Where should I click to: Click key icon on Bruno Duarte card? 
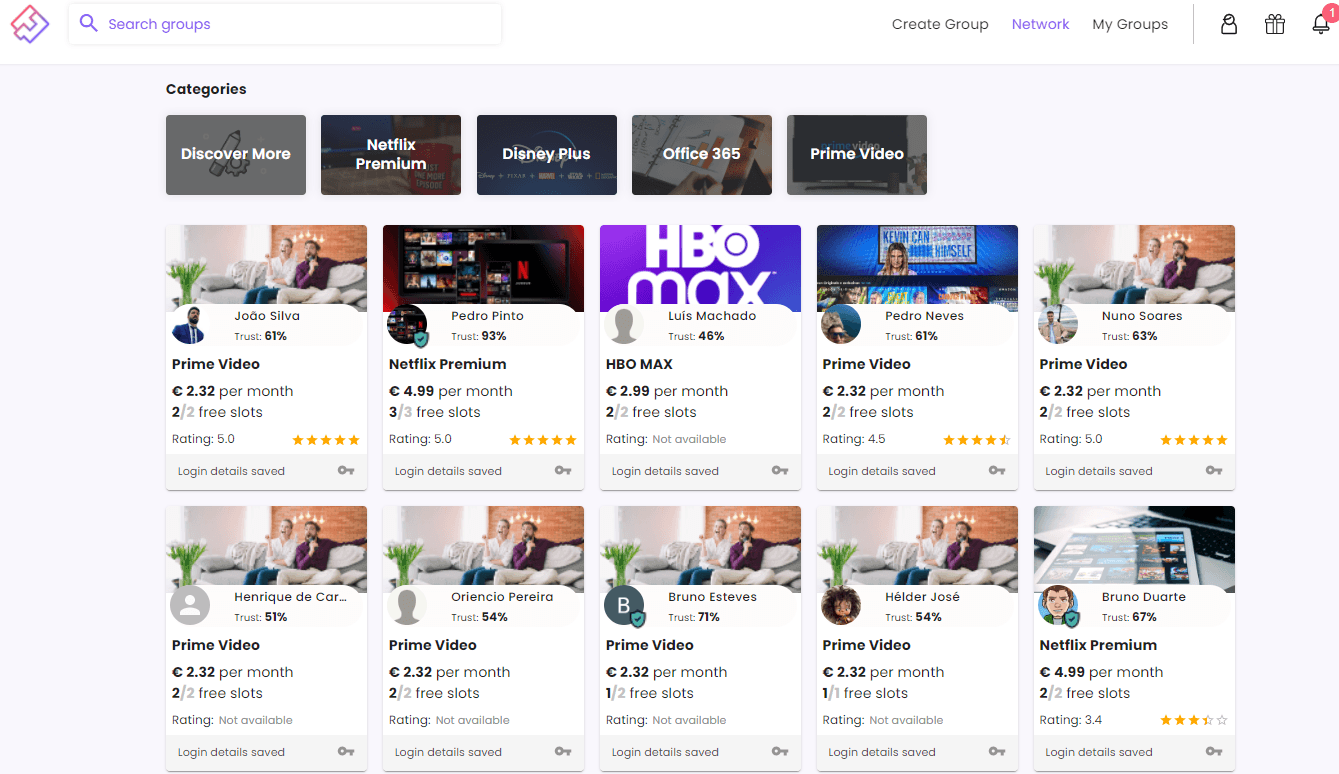(1214, 751)
